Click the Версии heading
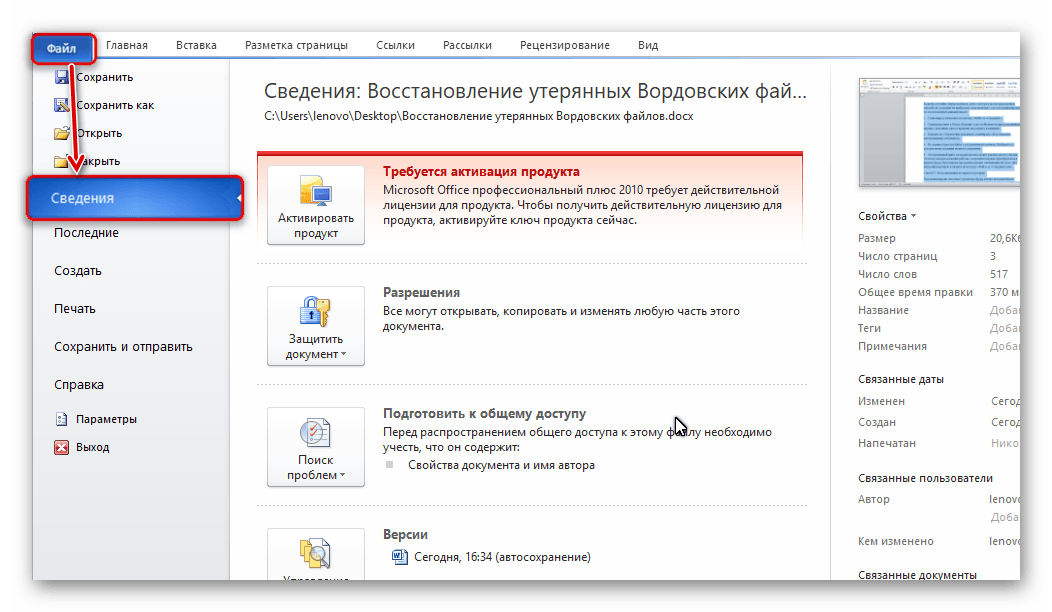Image resolution: width=1052 pixels, height=612 pixels. point(405,535)
